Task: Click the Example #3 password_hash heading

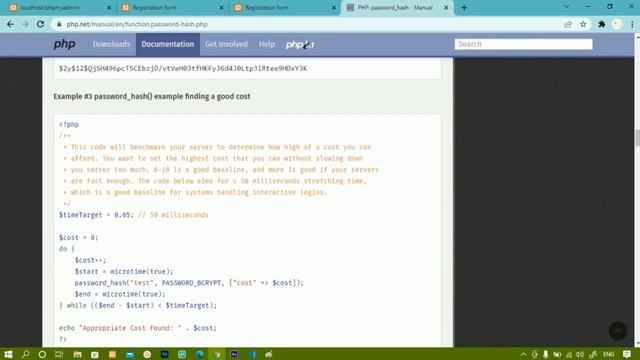Action: [152, 96]
